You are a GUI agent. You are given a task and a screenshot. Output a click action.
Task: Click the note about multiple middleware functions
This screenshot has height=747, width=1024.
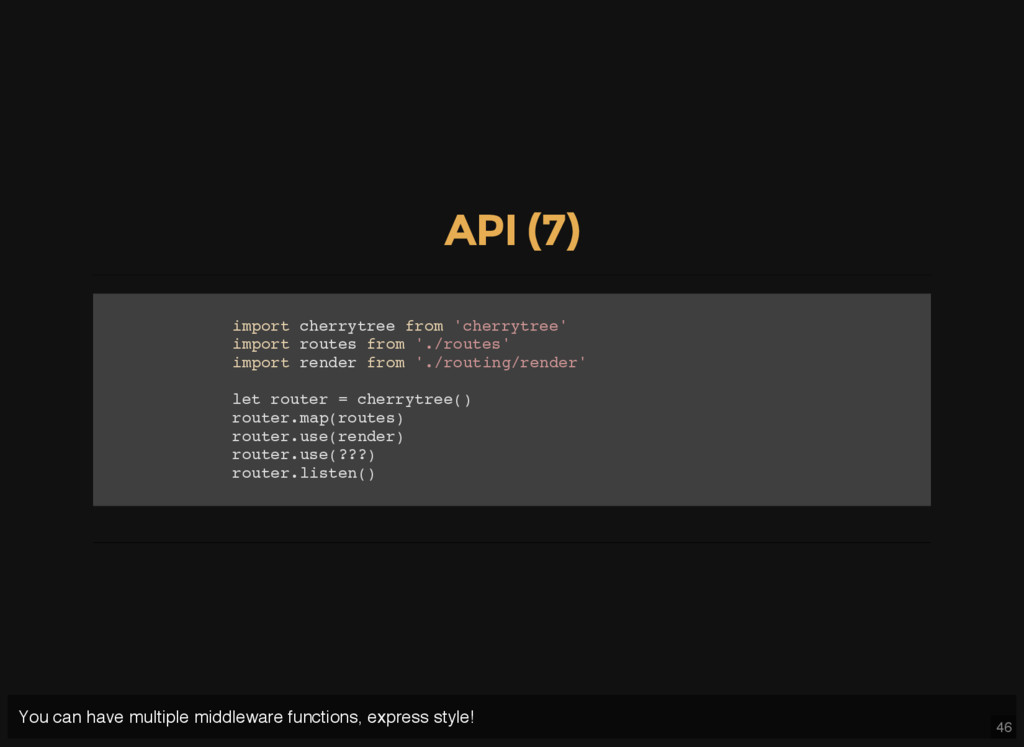click(246, 717)
